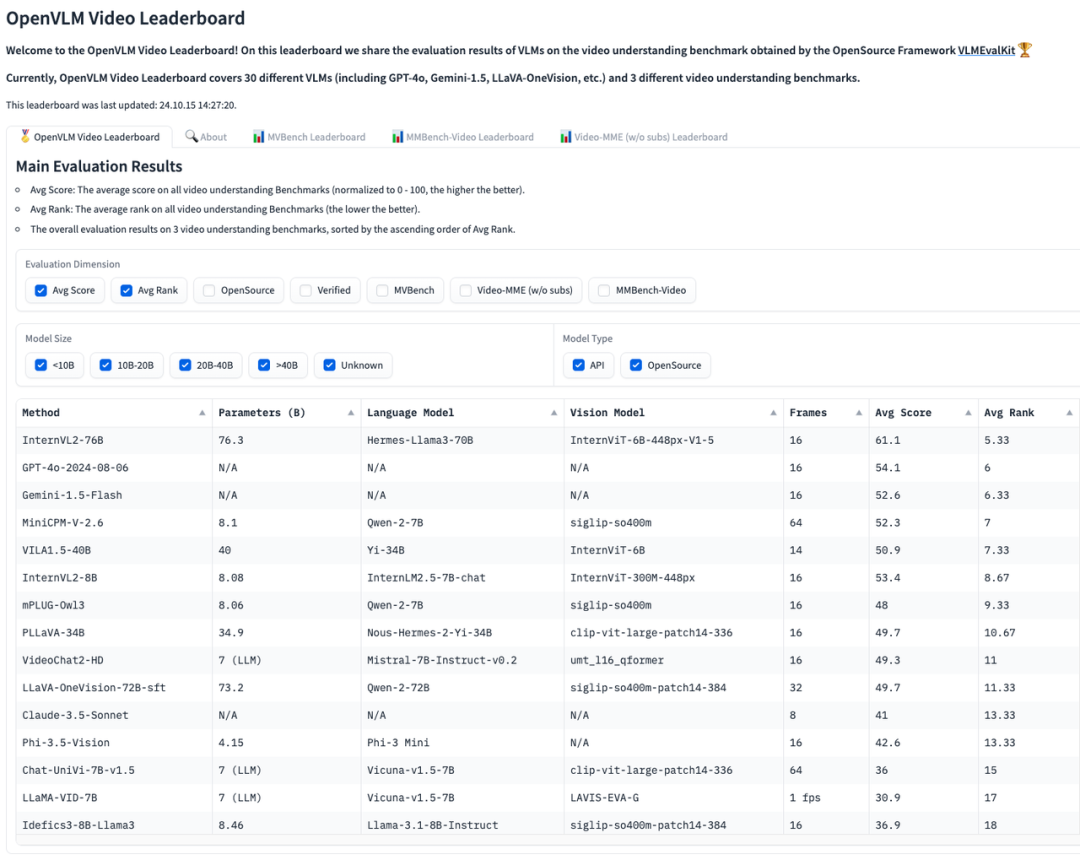Select the InternVL2-76B row

tap(548, 441)
